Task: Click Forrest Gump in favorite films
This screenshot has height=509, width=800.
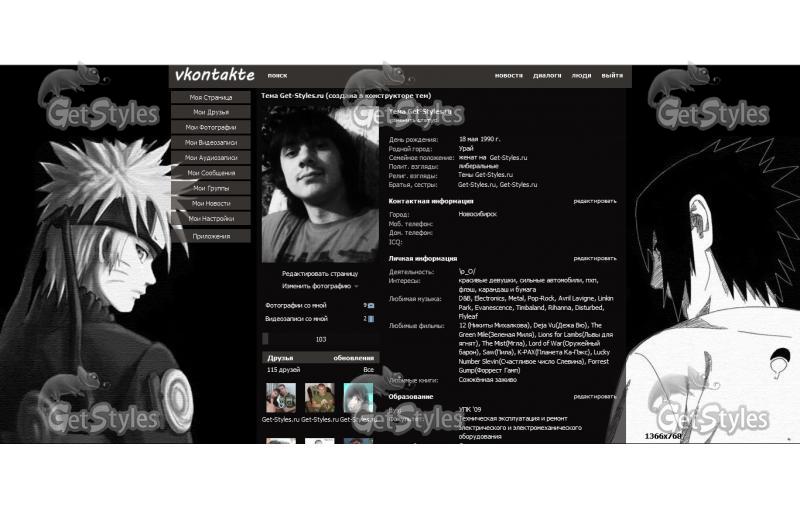Action: [596, 361]
